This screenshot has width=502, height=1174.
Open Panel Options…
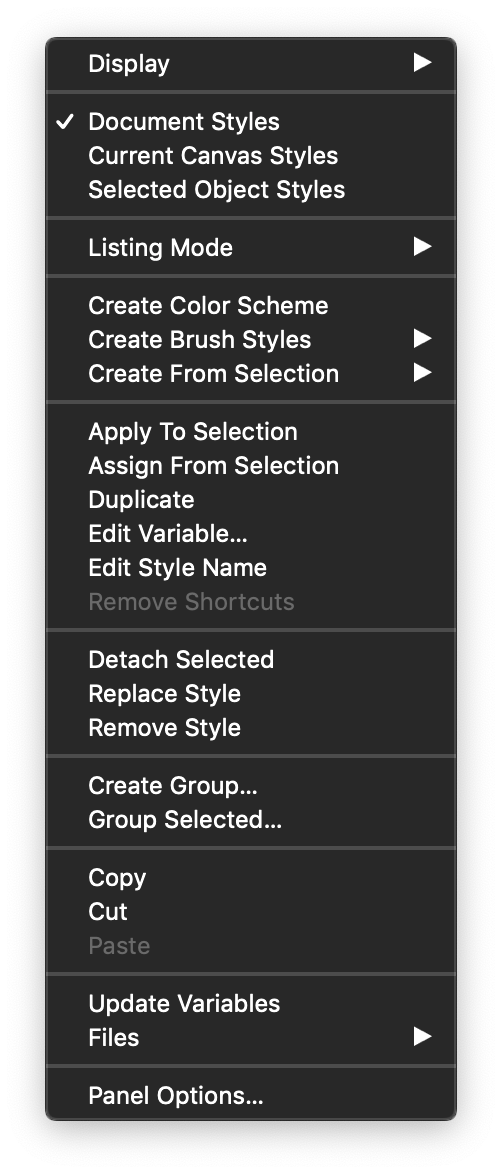pyautogui.click(x=251, y=1095)
